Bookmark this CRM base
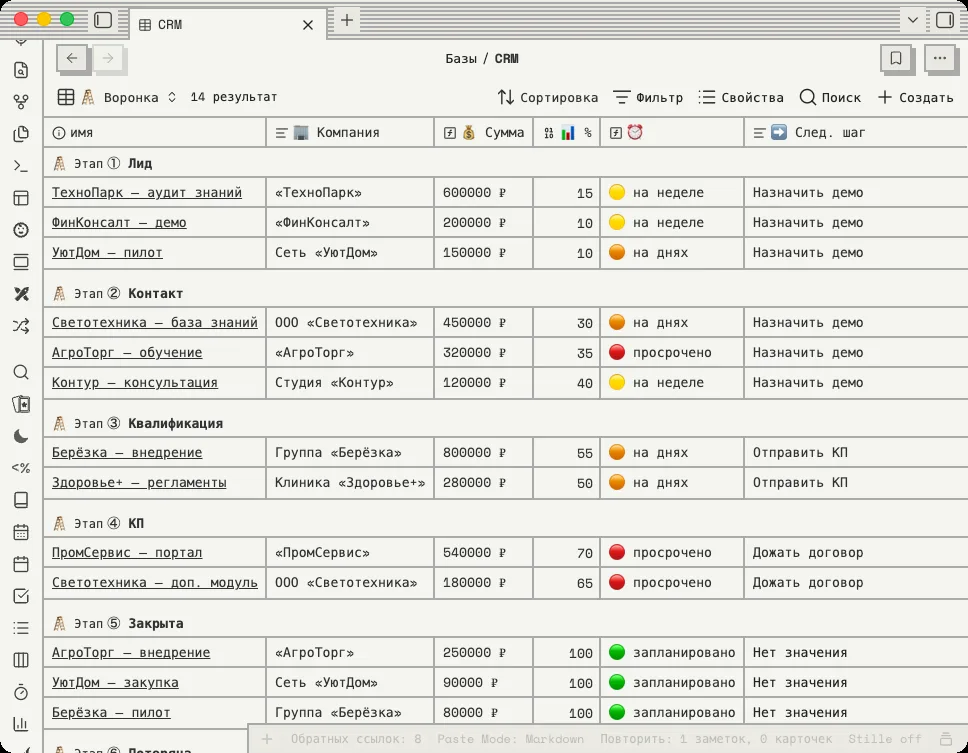The height and width of the screenshot is (753, 968). (896, 59)
